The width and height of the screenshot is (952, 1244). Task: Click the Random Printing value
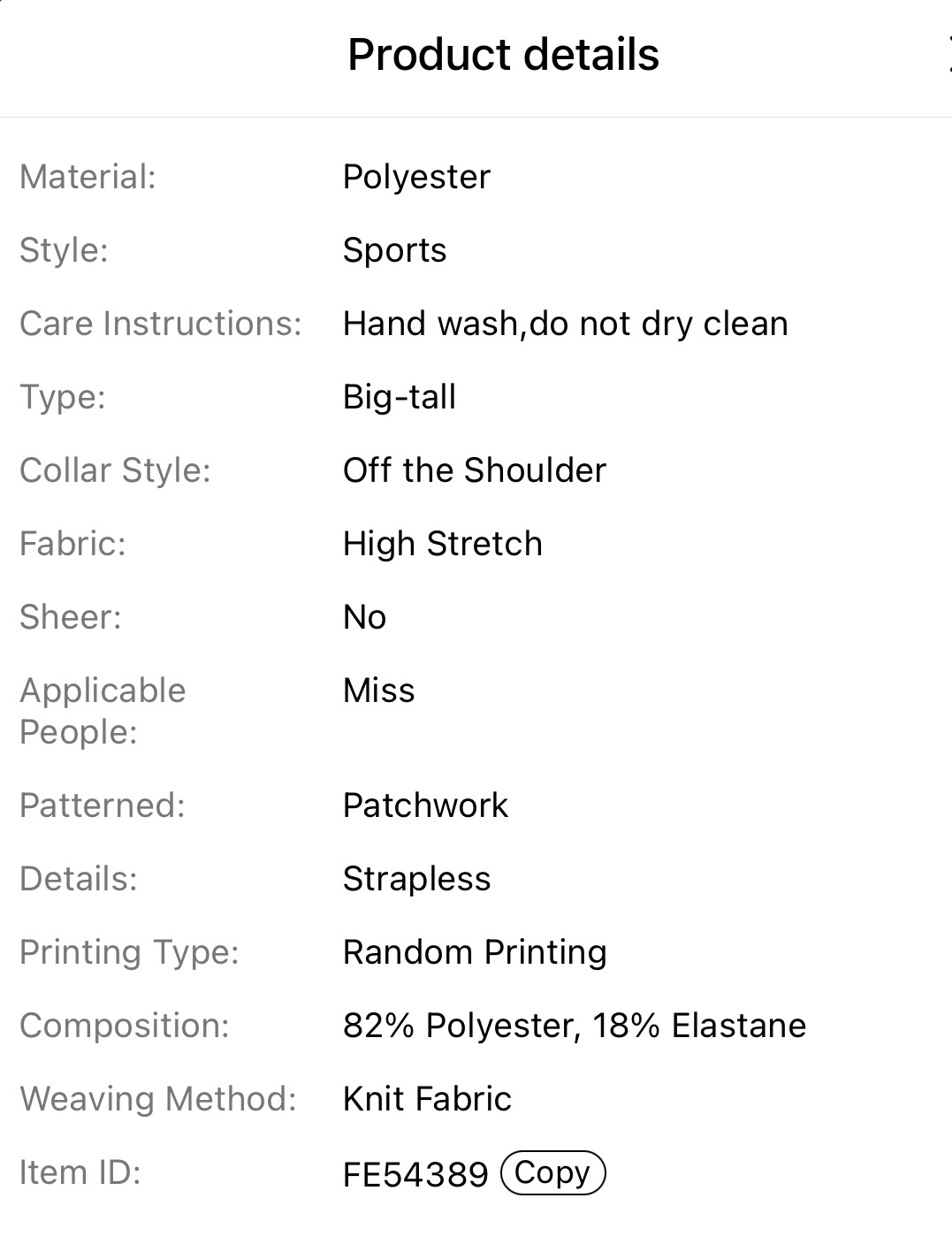(475, 952)
